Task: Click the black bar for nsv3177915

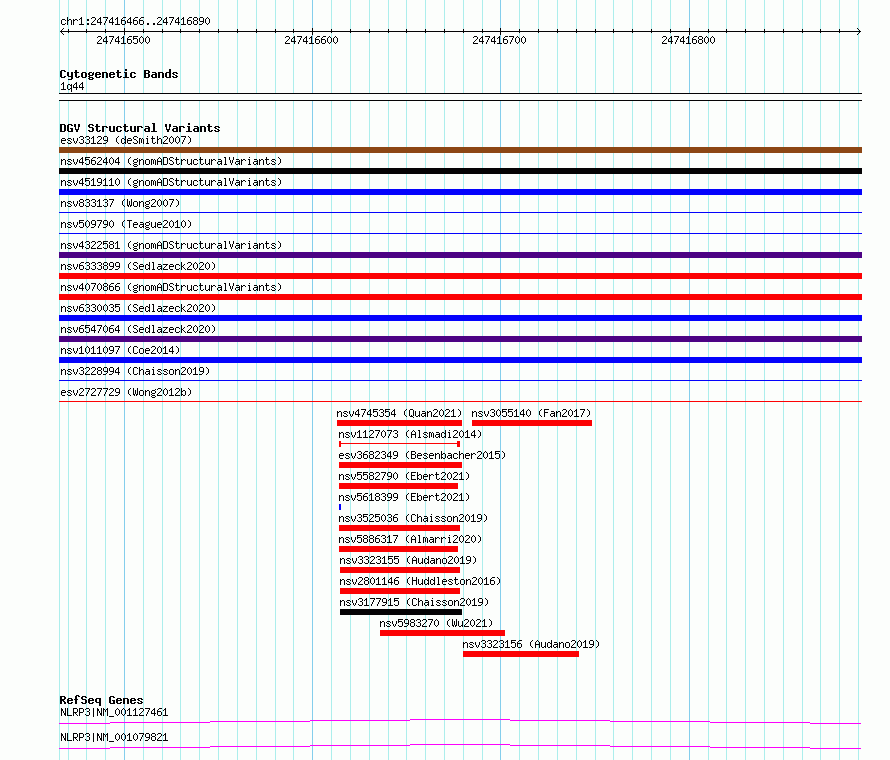Action: coord(400,612)
